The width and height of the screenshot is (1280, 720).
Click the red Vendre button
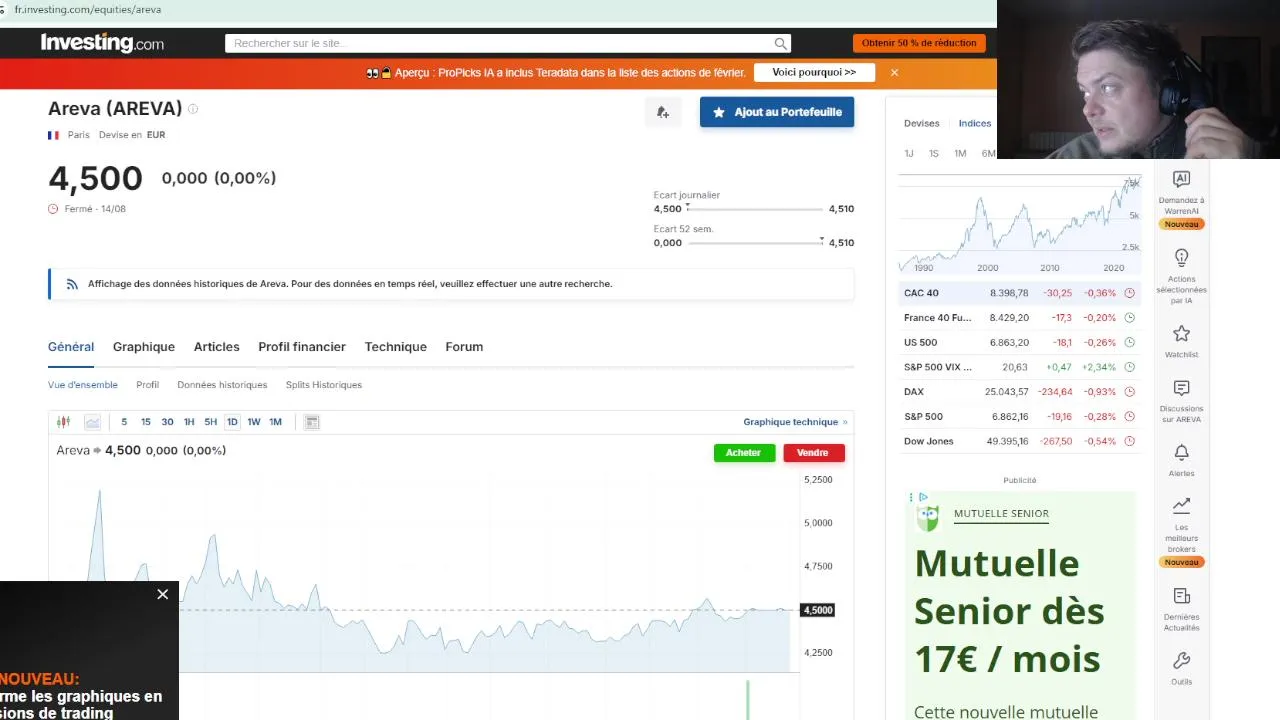(x=813, y=453)
